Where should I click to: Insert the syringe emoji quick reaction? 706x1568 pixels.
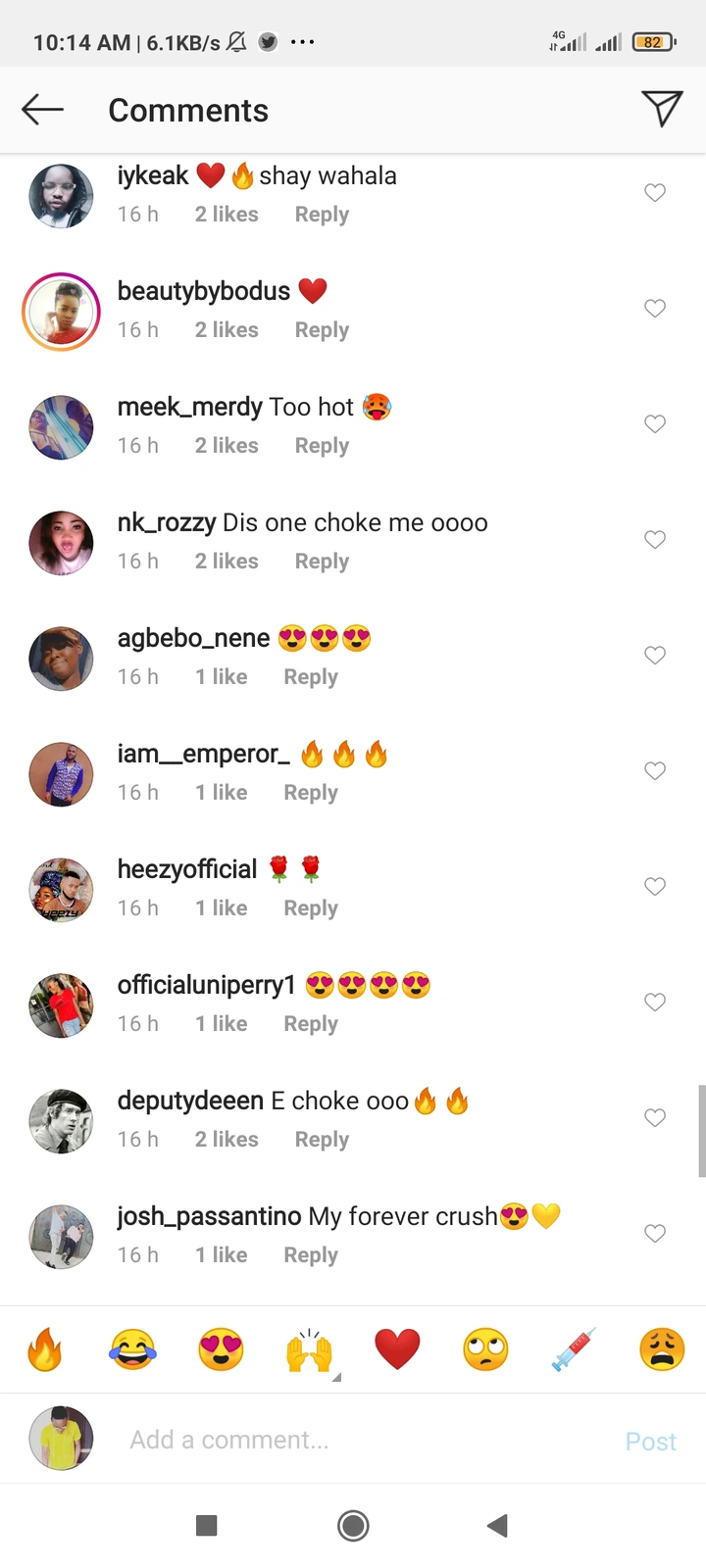(574, 1349)
